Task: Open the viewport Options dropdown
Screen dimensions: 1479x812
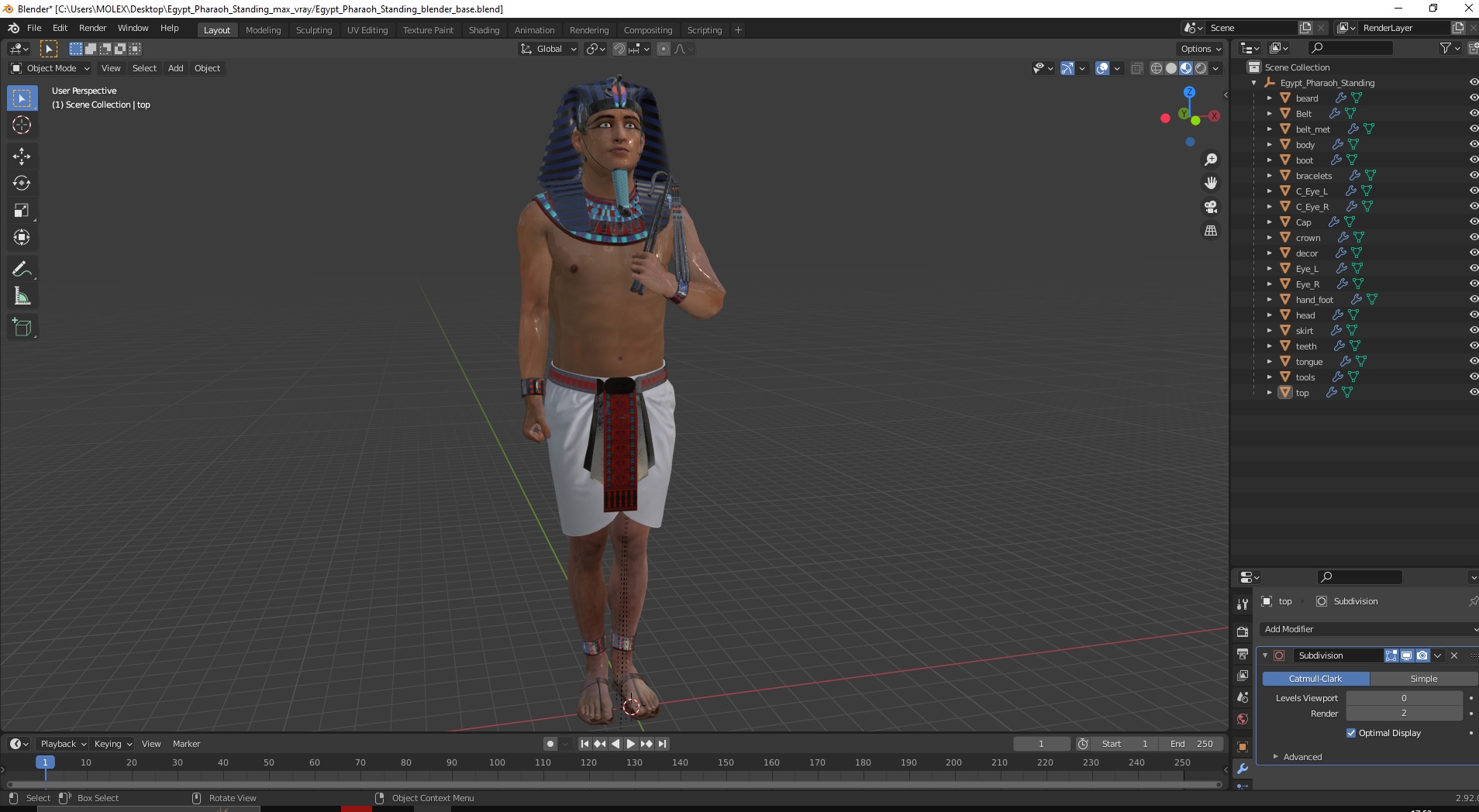Action: coord(1201,49)
